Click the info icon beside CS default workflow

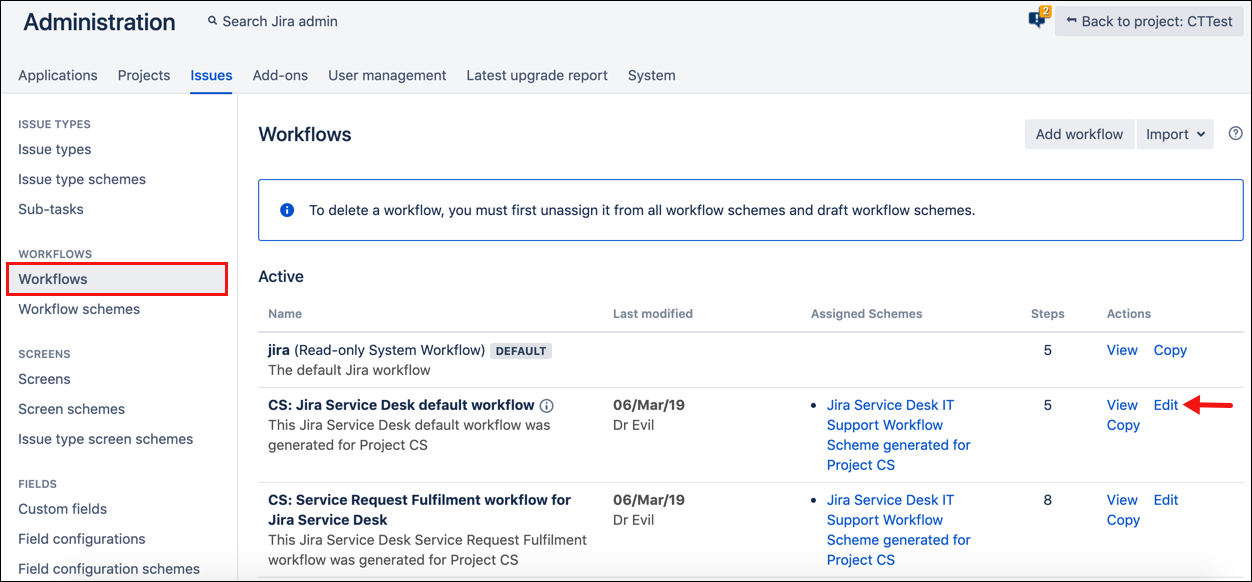[x=547, y=406]
